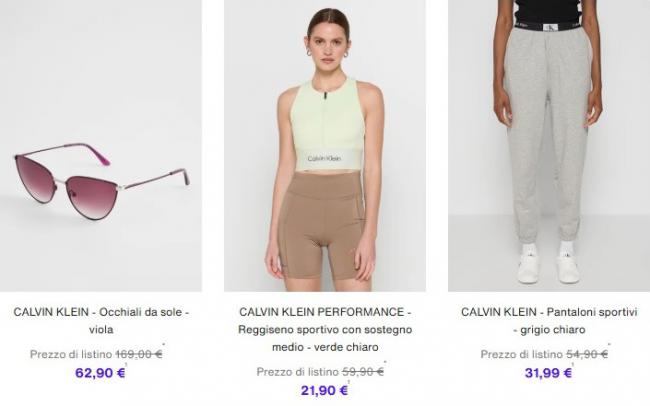Select the 'Pantaloni sportivi - grigio chiaro' title
Viewport: 650px width, 406px height.
point(549,321)
